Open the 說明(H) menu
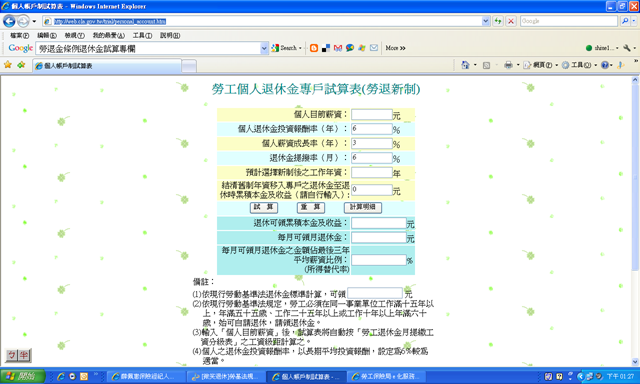640x384 pixels. coord(170,36)
